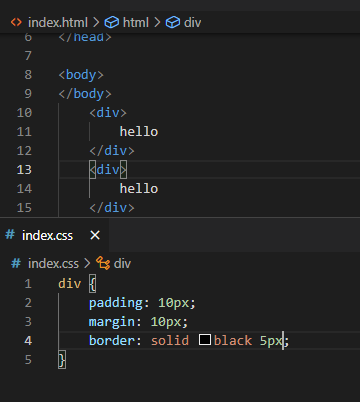
Task: Click the padding property name
Action: pyautogui.click(x=116, y=303)
